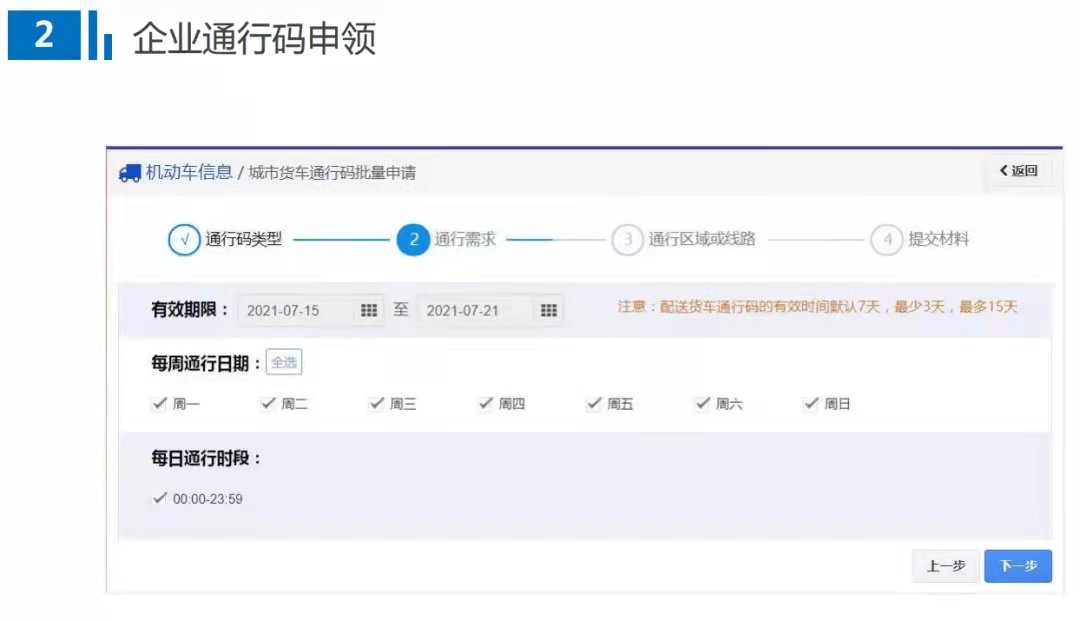Screen dimensions: 1080x621
Task: Open the start date calendar picker icon
Action: (369, 310)
